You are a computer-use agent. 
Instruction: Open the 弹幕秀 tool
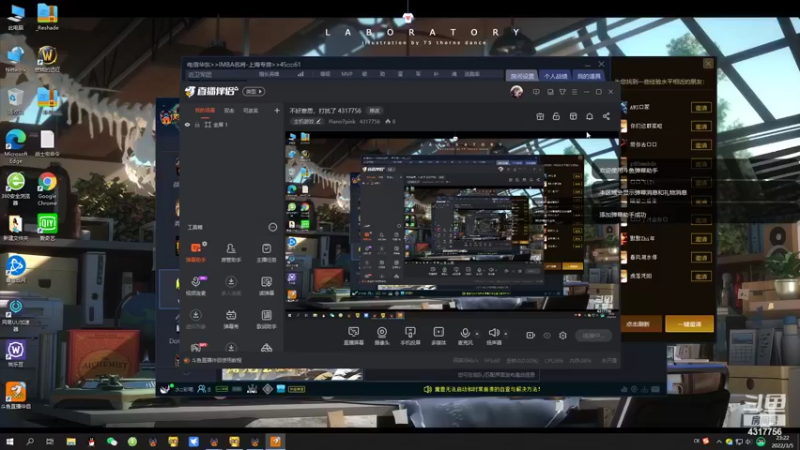231,319
